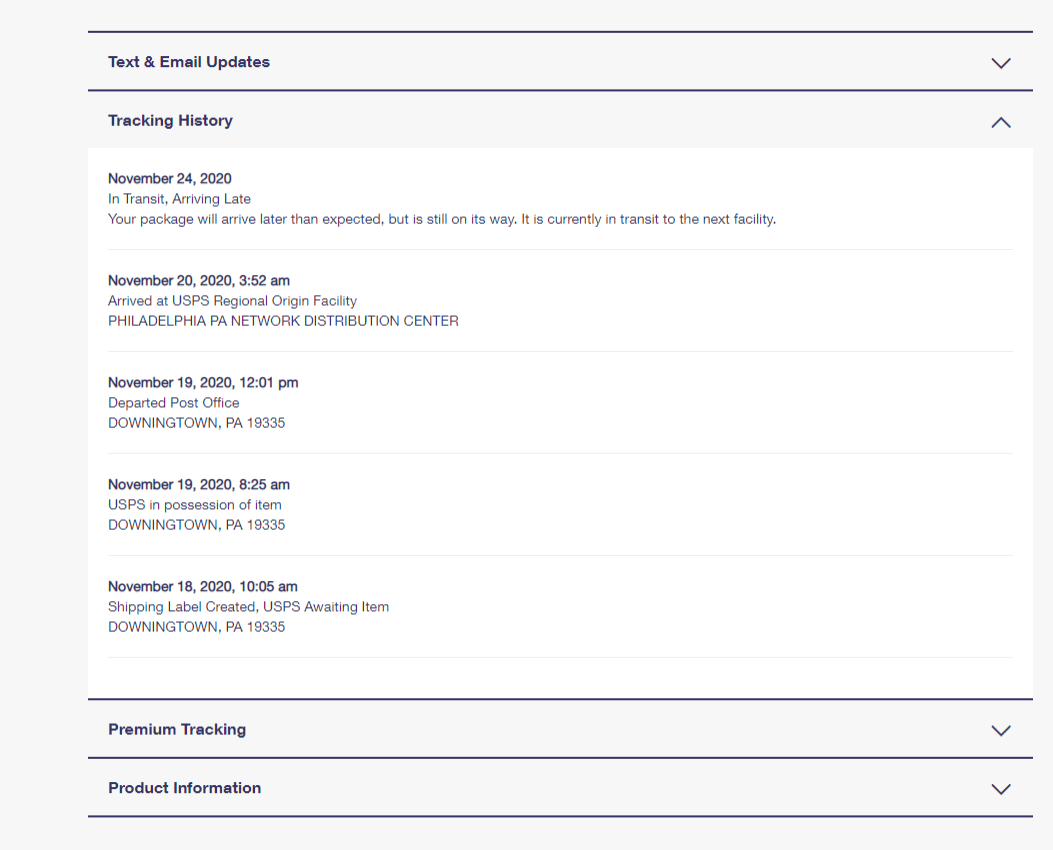Expand the Premium Tracking section heading
The height and width of the screenshot is (850, 1053).
[x=177, y=729]
